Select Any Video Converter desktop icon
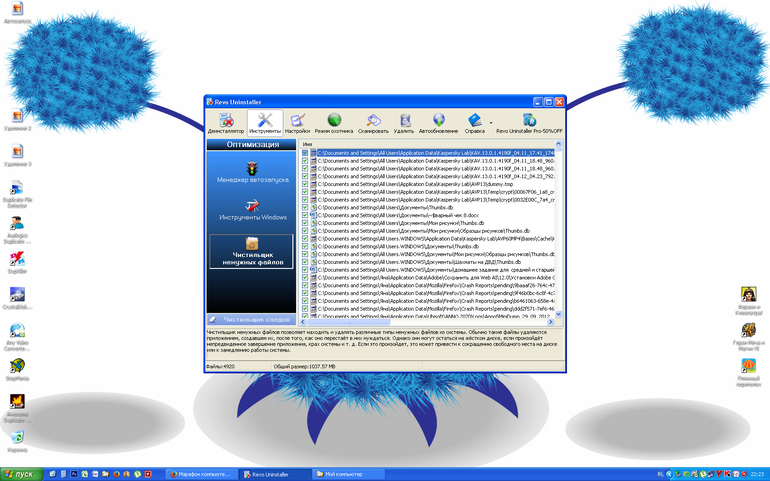Image resolution: width=770 pixels, height=481 pixels. click(17, 337)
